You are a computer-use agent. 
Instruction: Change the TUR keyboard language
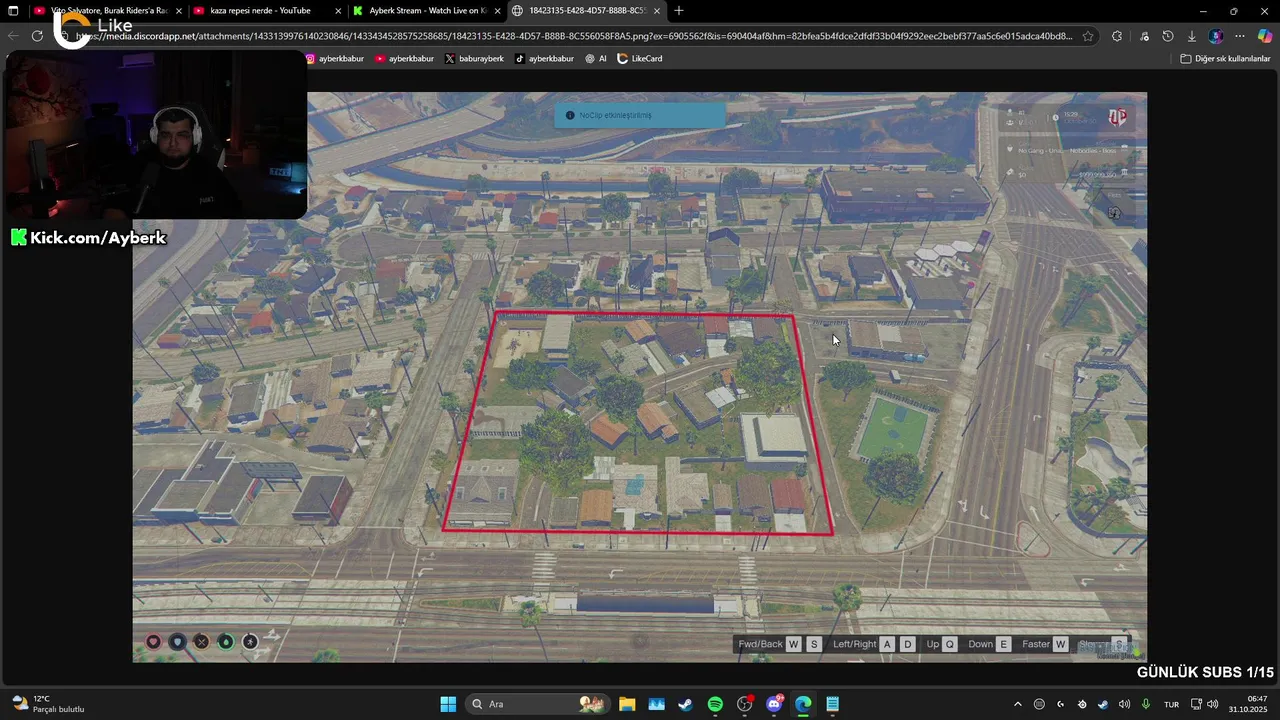(x=1171, y=704)
